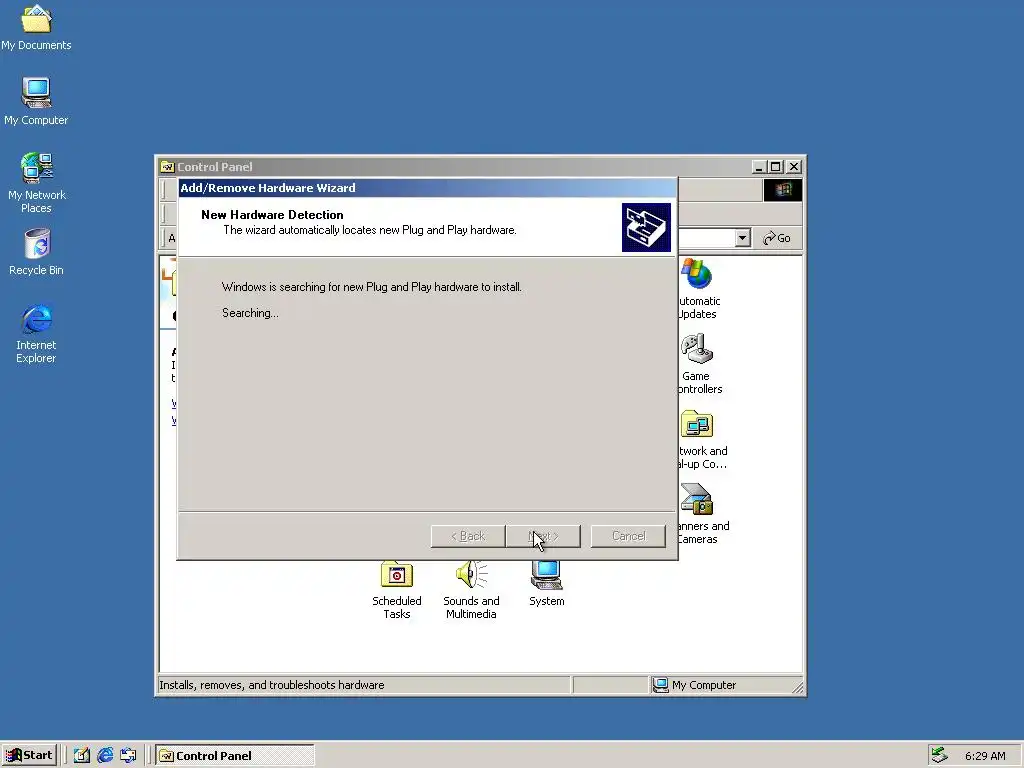The width and height of the screenshot is (1024, 768).
Task: Click the Show Desktop quick launch icon
Action: [x=82, y=756]
